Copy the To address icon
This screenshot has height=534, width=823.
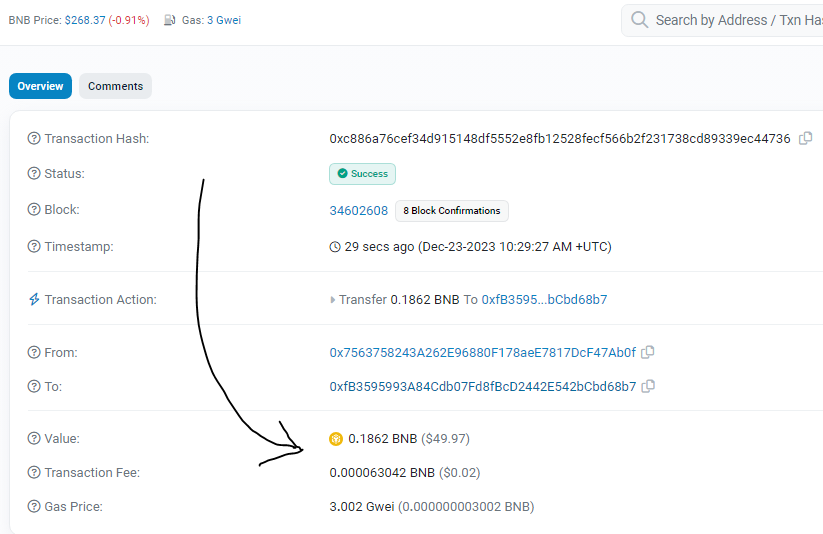coord(648,386)
